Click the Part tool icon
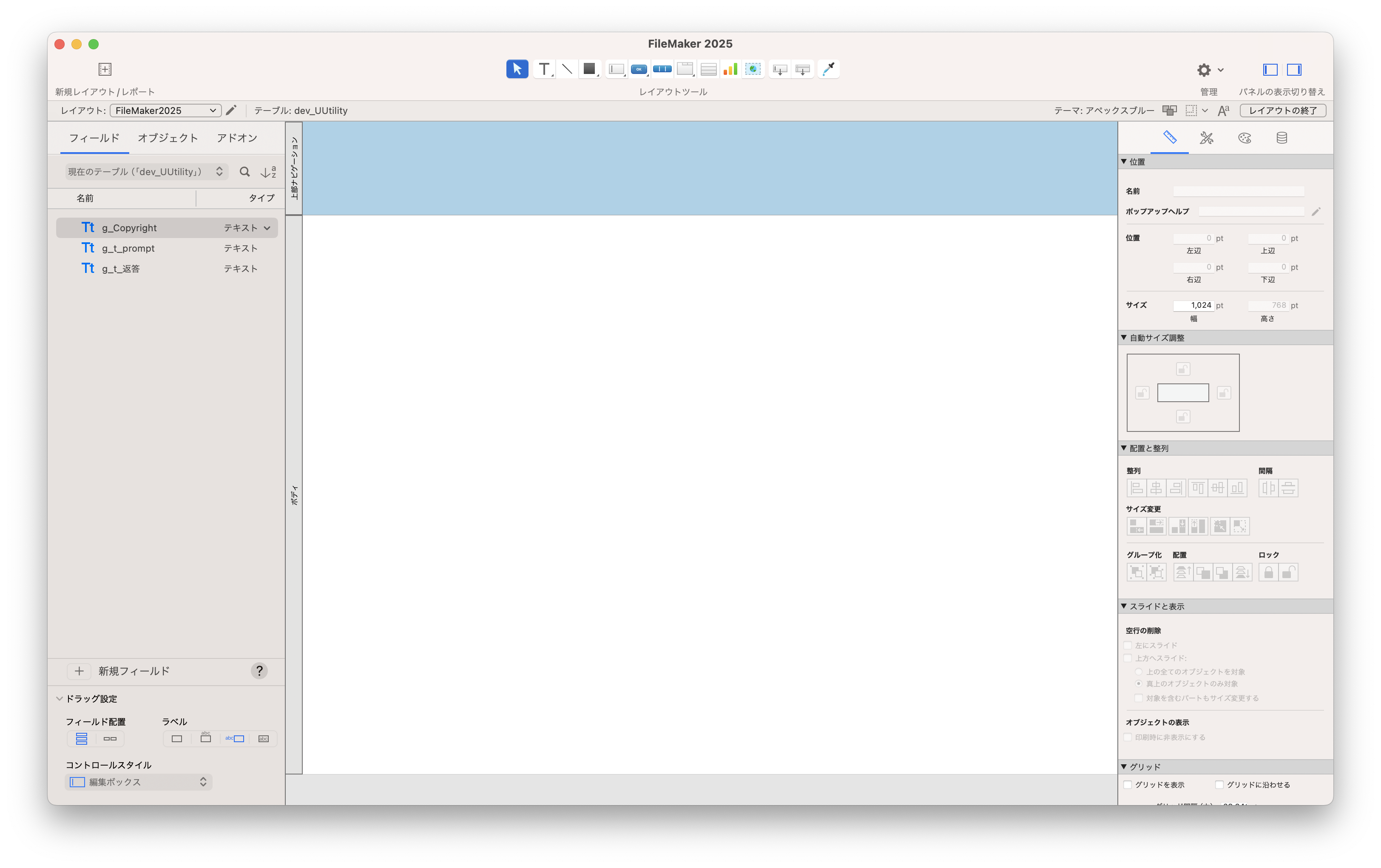Viewport: 1381px width, 868px height. pos(803,69)
